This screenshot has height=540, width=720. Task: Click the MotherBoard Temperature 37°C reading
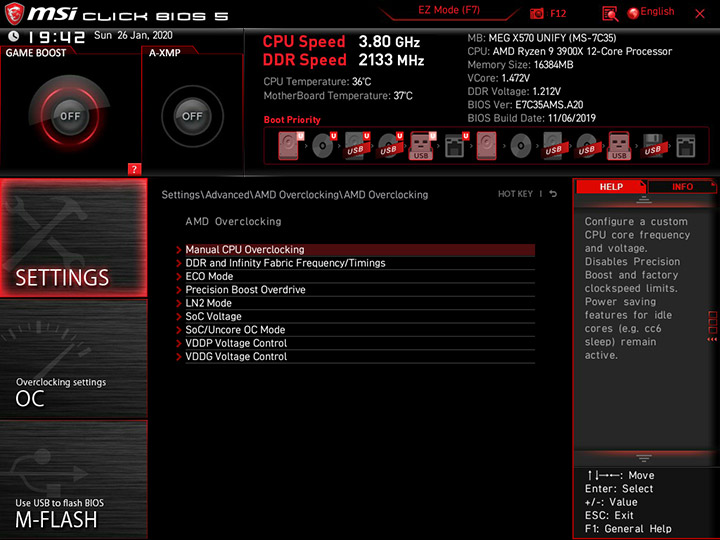click(x=338, y=96)
